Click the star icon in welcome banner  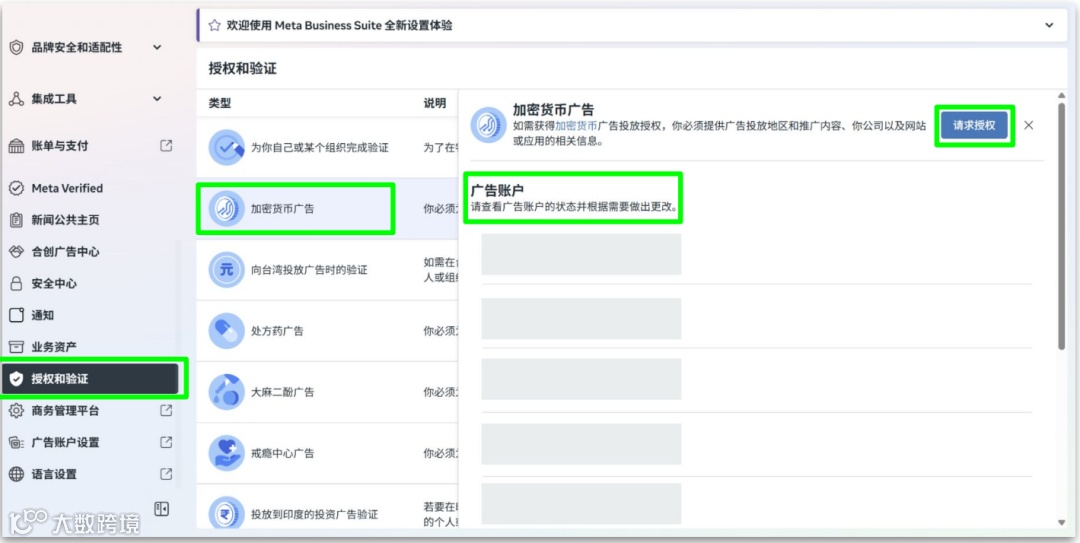[214, 25]
